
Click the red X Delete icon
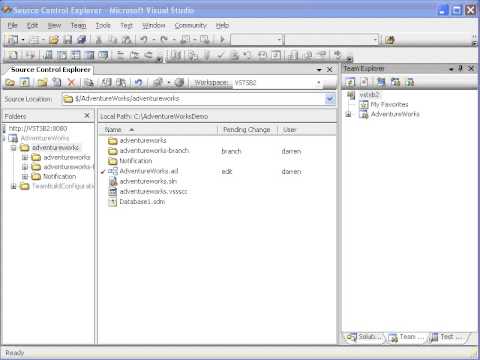tap(71, 82)
